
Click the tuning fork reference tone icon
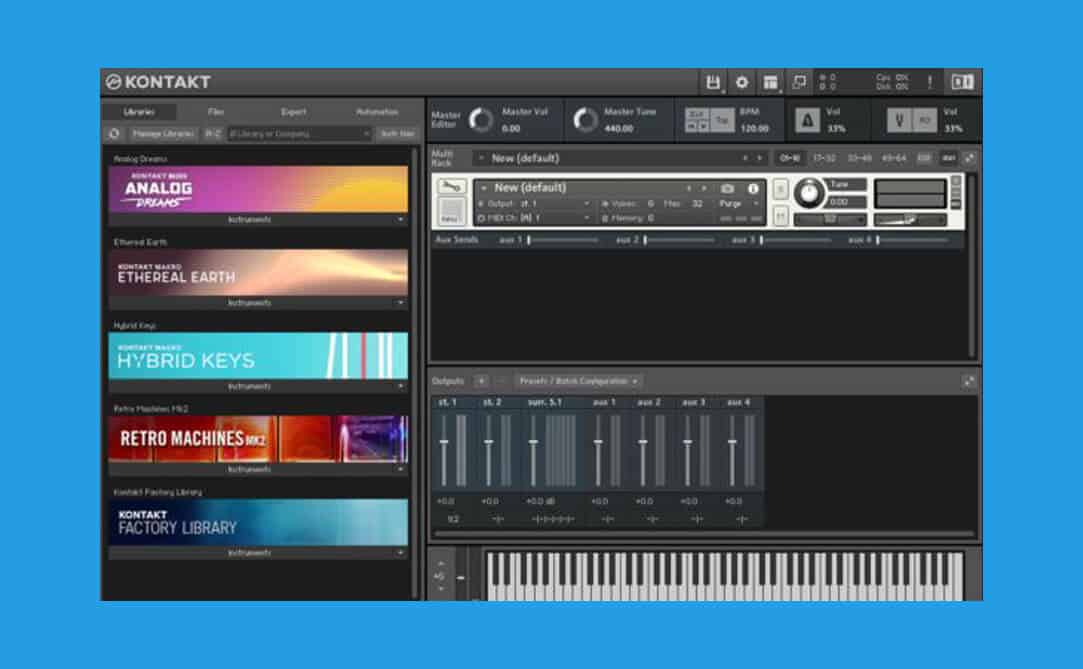899,120
